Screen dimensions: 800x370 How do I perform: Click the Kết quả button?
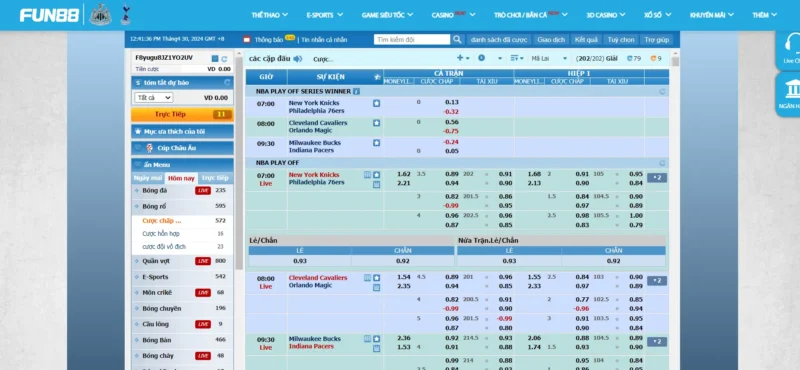(586, 39)
